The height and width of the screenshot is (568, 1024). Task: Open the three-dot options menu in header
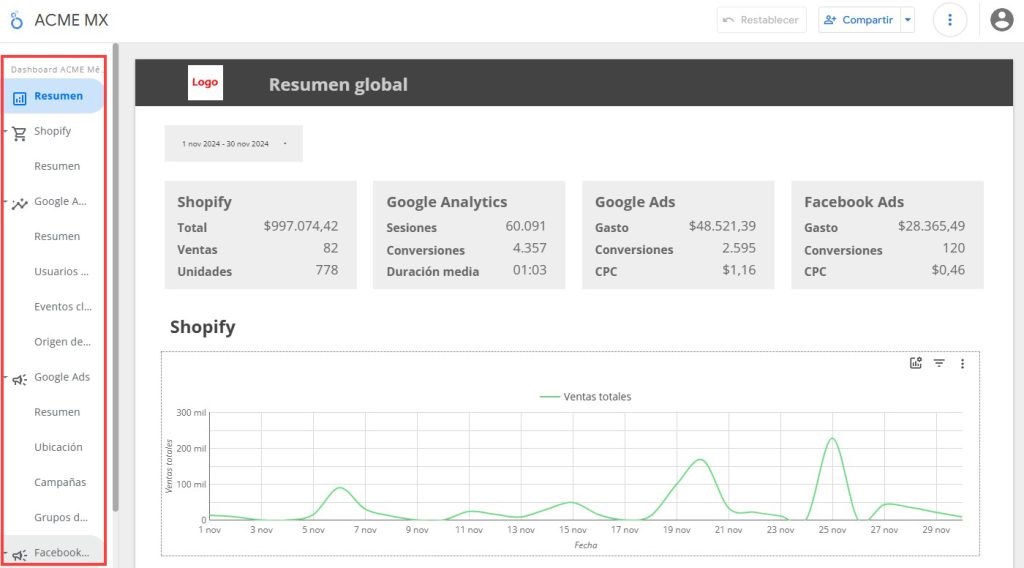(950, 20)
